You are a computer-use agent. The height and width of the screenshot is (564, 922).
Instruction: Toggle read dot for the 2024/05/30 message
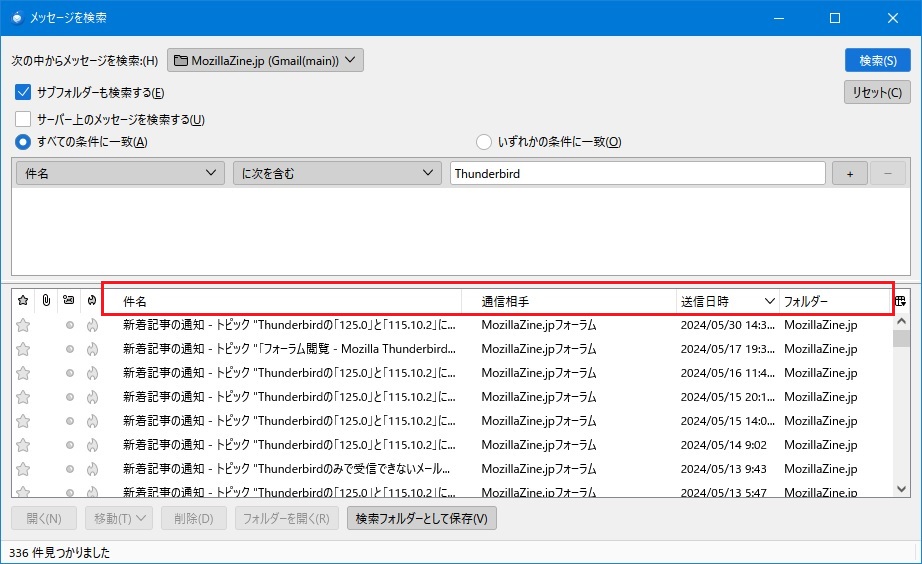[69, 325]
